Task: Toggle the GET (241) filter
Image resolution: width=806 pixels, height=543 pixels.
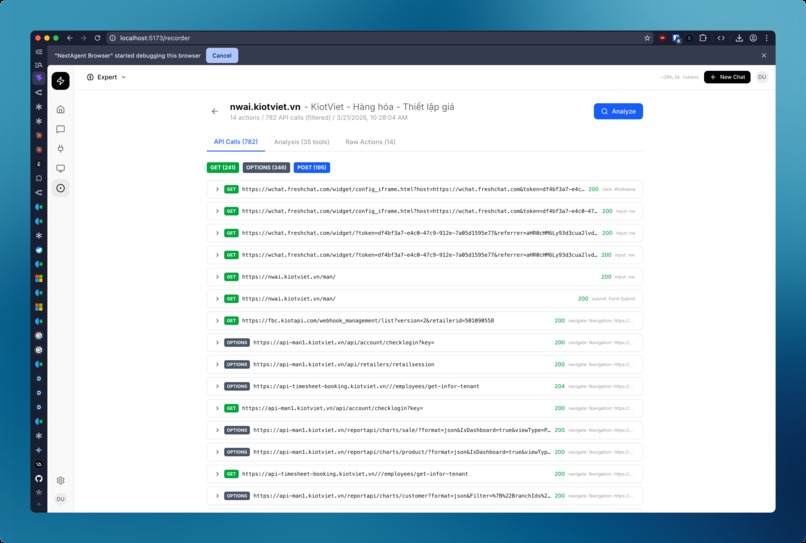Action: [223, 168]
